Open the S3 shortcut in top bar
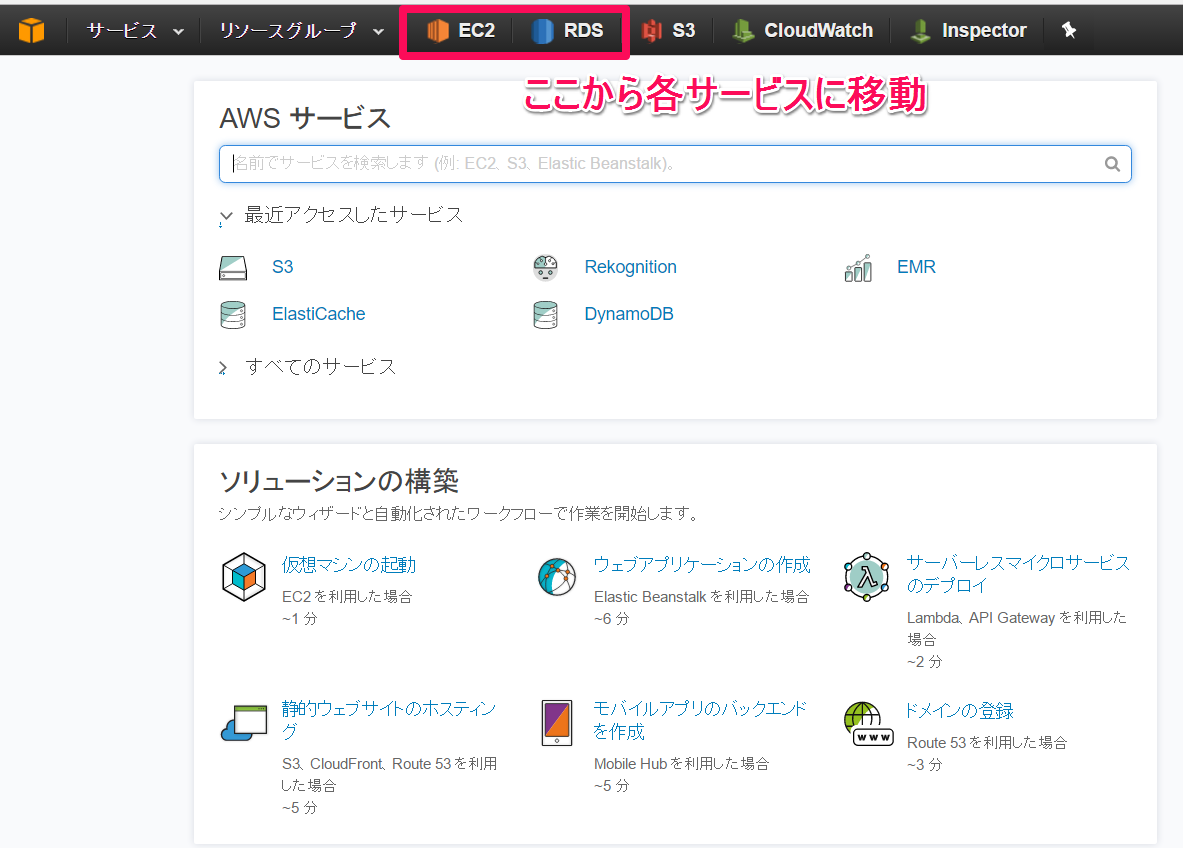Viewport: 1183px width, 848px height. (668, 30)
